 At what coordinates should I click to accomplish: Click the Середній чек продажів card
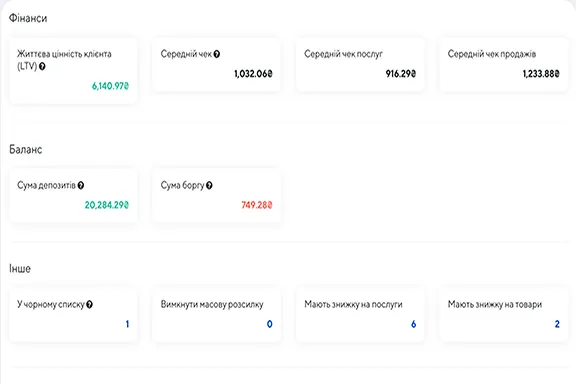[x=504, y=64]
